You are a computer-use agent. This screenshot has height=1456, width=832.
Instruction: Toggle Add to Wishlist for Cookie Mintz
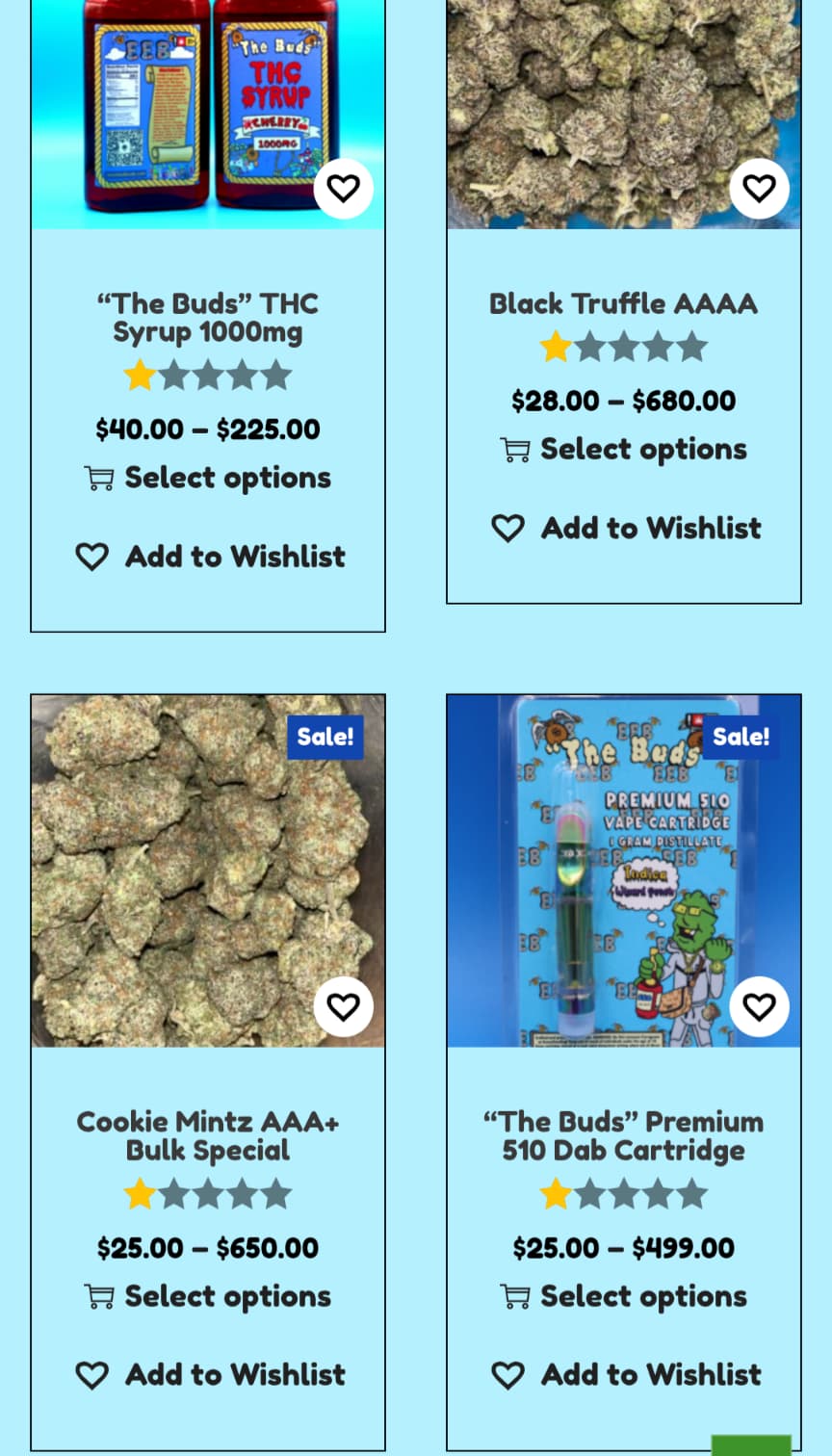210,1374
